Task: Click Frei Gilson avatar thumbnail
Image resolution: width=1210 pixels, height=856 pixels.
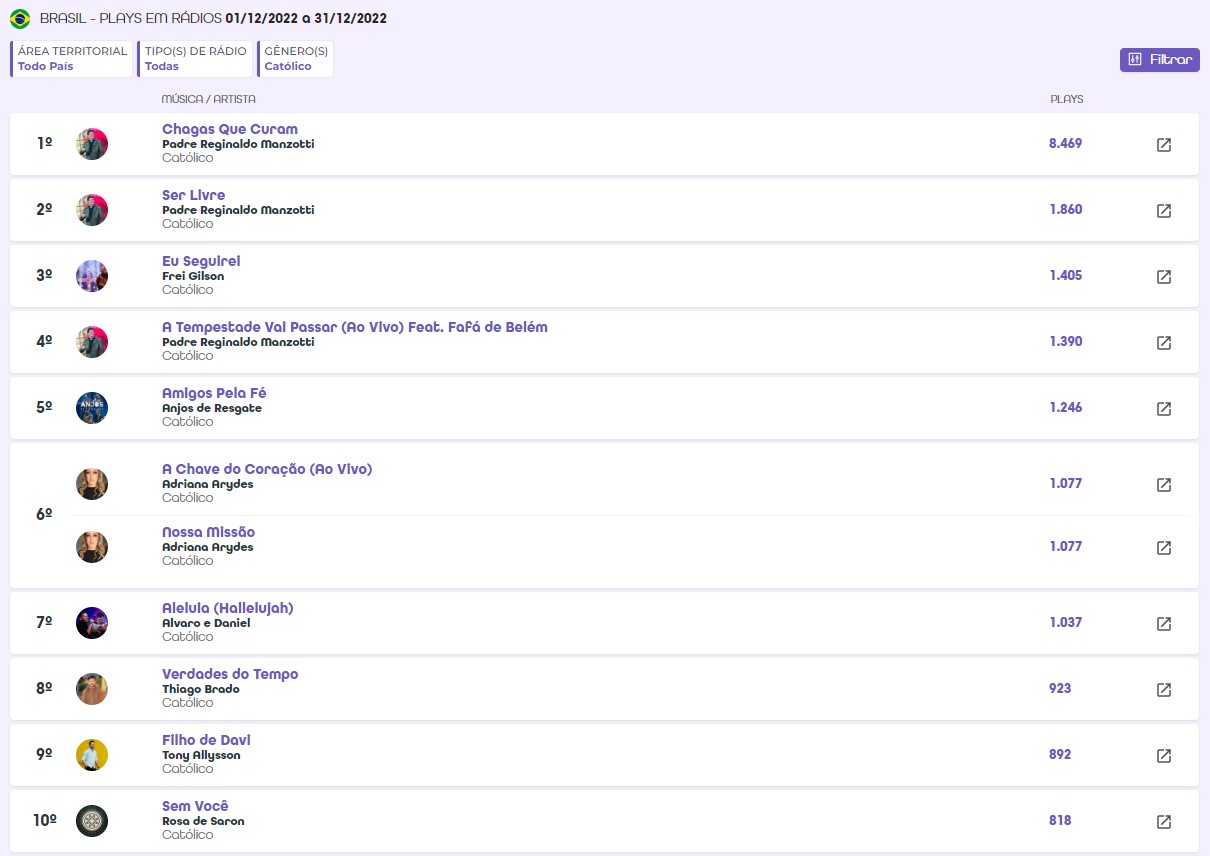Action: click(x=92, y=276)
